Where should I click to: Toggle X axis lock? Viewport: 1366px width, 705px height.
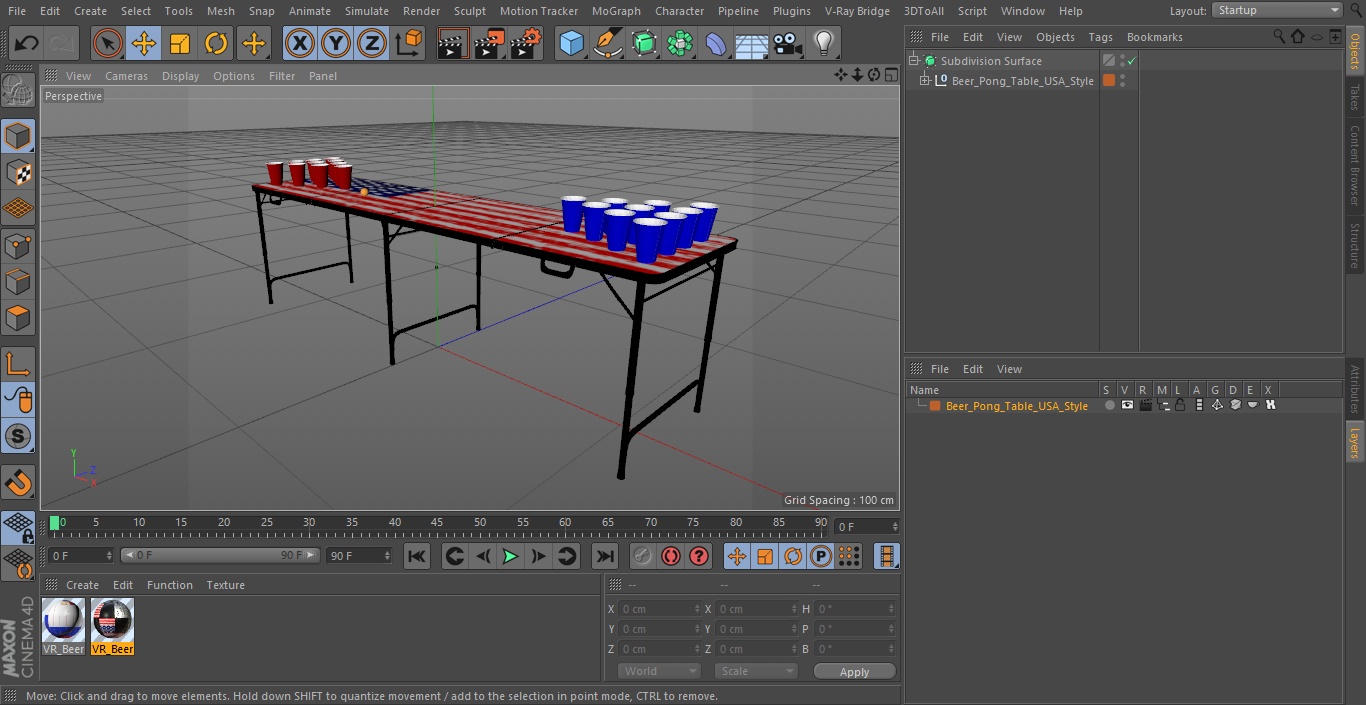click(x=299, y=43)
